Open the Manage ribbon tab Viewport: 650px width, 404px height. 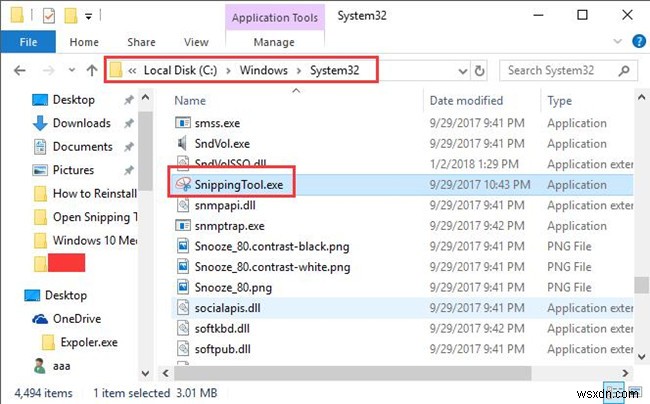tap(274, 42)
